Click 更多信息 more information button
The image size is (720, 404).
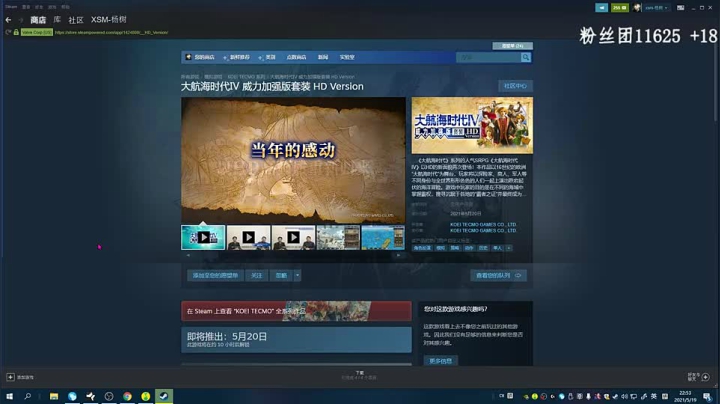(440, 361)
